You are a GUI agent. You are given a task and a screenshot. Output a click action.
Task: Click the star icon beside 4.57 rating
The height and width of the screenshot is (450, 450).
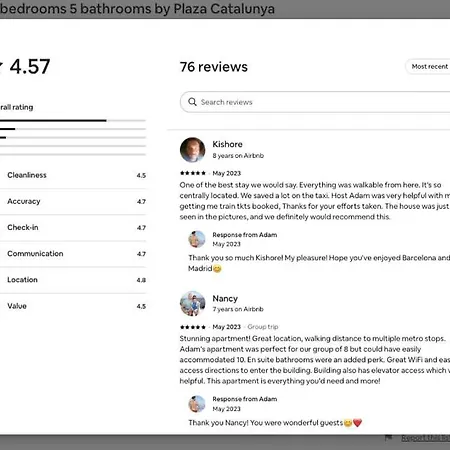point(1,66)
